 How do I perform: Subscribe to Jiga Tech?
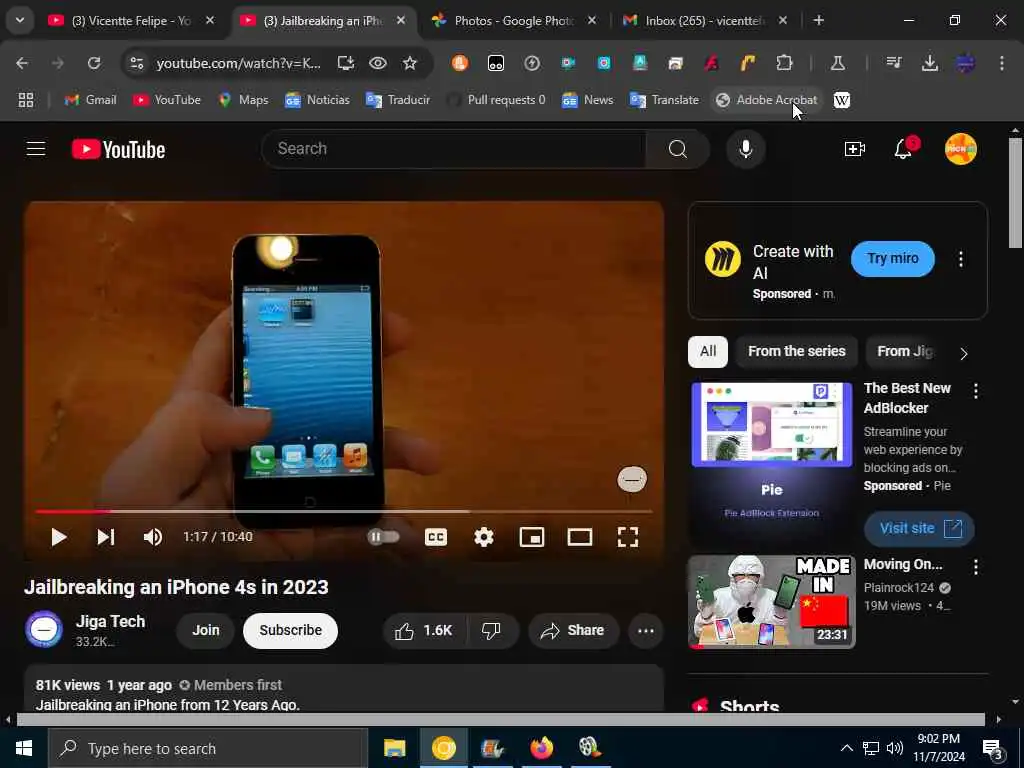(x=291, y=630)
